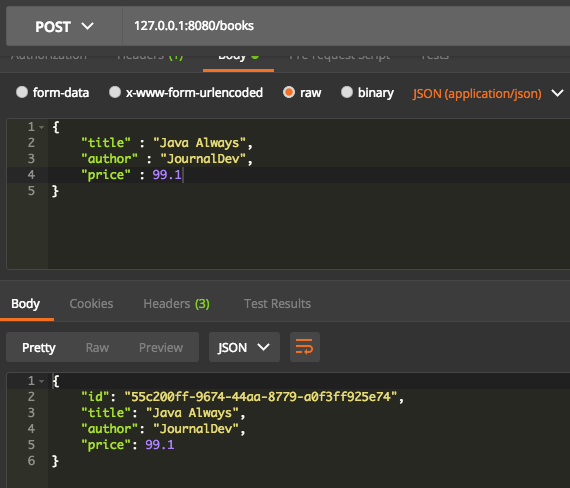Select the Preview response view
Image resolution: width=570 pixels, height=488 pixels.
coord(161,348)
